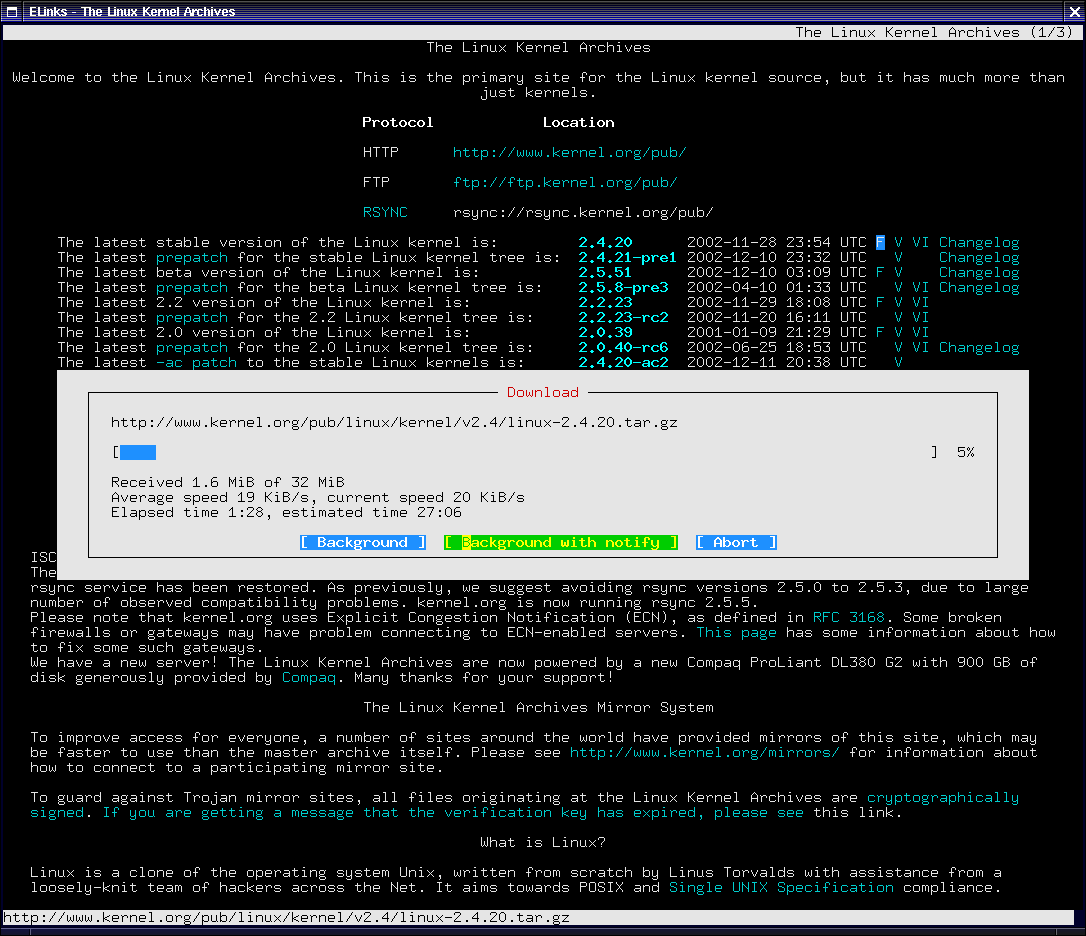
Task: Click the 'Location' column header
Action: pyautogui.click(x=578, y=123)
